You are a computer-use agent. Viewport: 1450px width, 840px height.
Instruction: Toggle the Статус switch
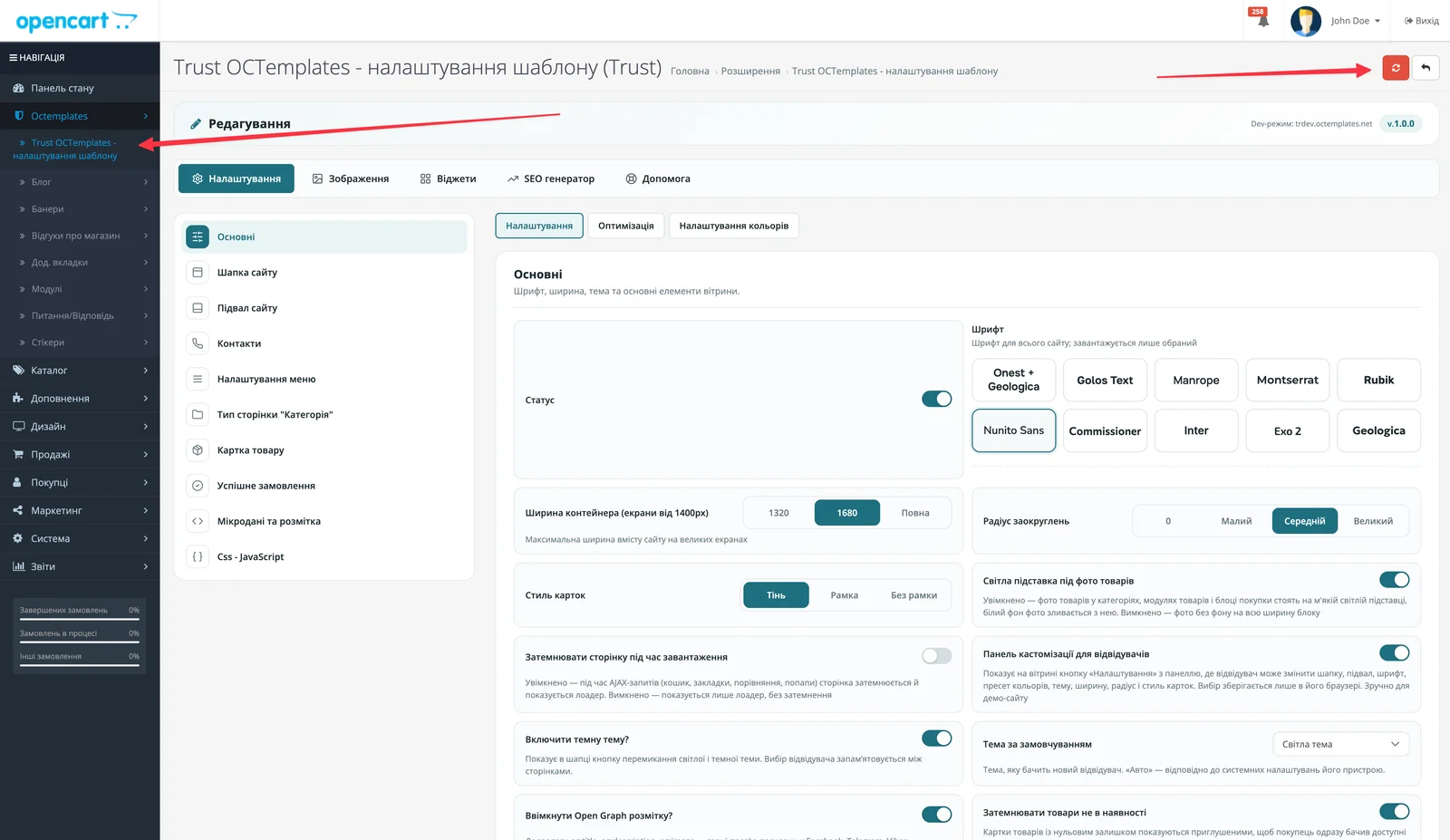point(936,400)
